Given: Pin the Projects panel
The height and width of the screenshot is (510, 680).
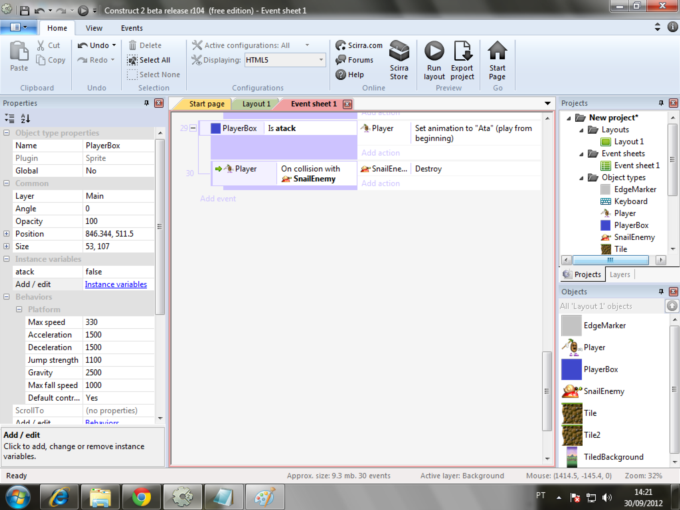Looking at the screenshot, I should (x=661, y=103).
